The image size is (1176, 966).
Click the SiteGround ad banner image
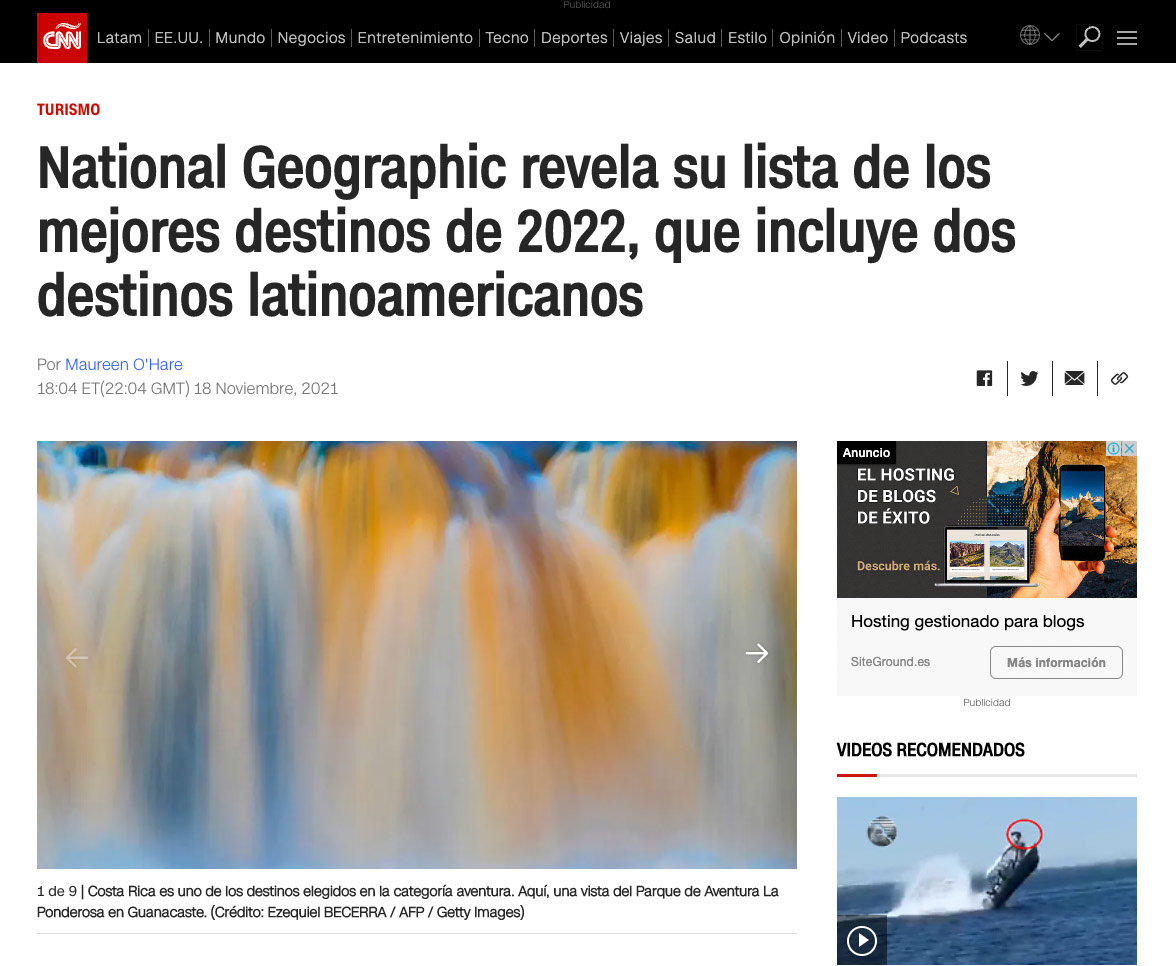[x=986, y=519]
